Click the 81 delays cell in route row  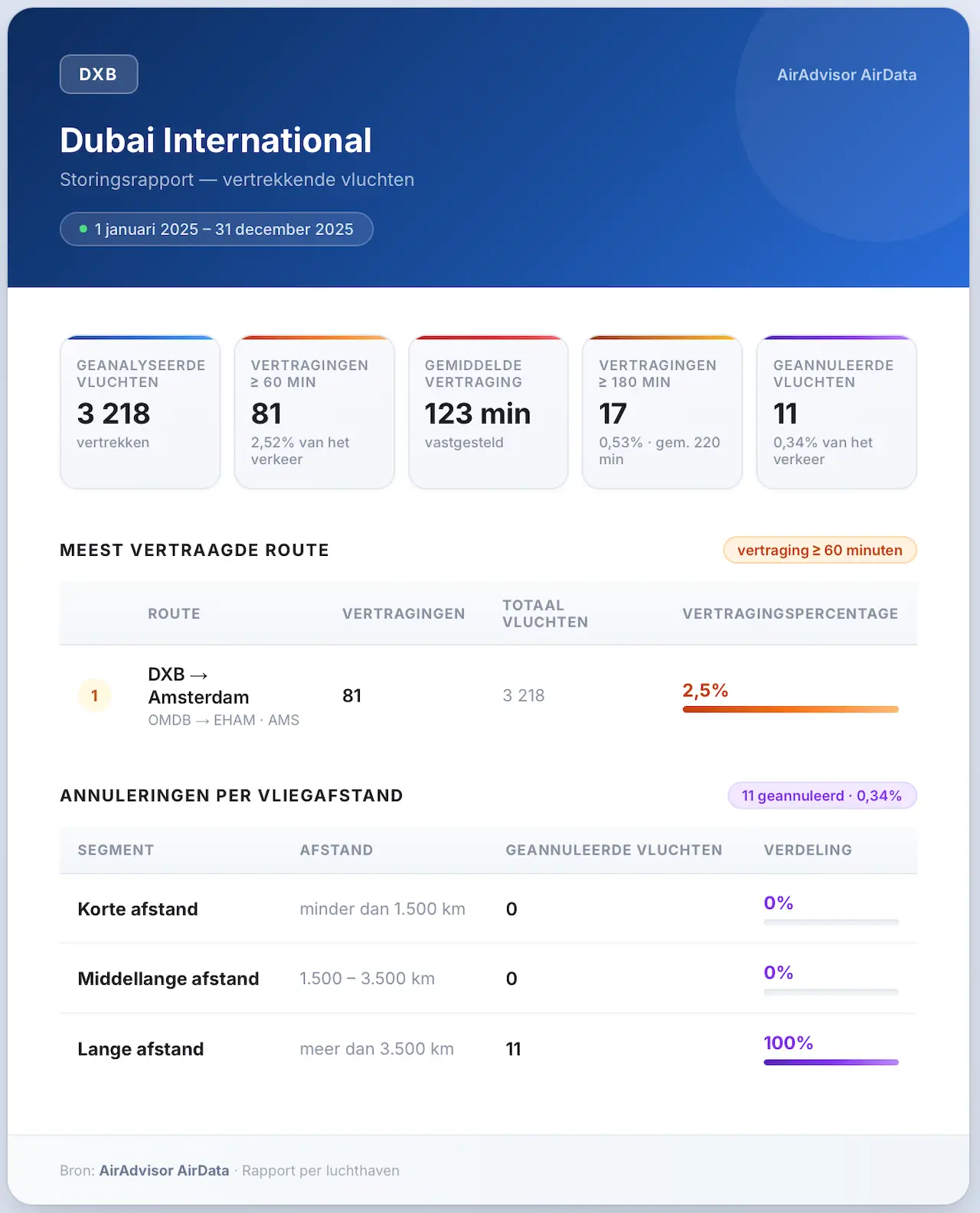(x=352, y=695)
